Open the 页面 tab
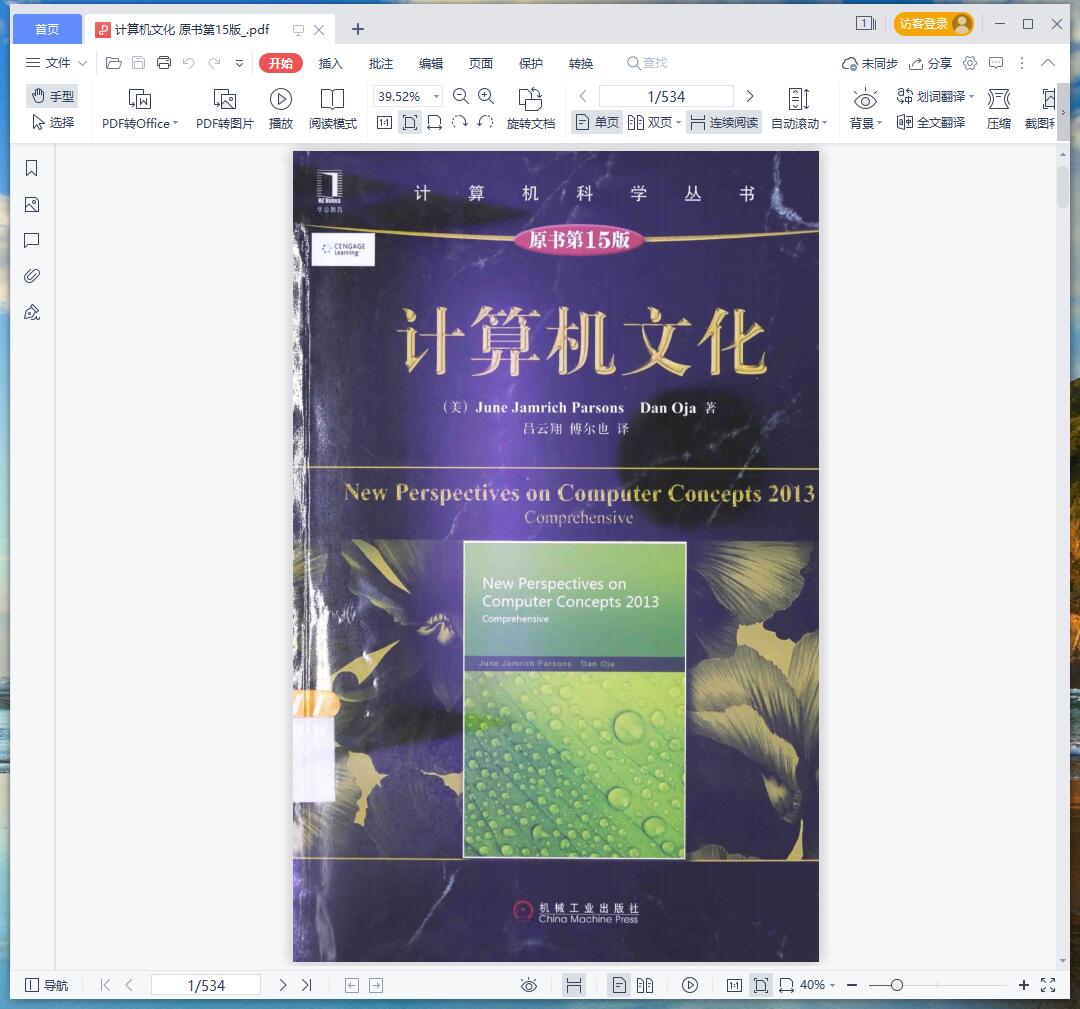 point(481,63)
